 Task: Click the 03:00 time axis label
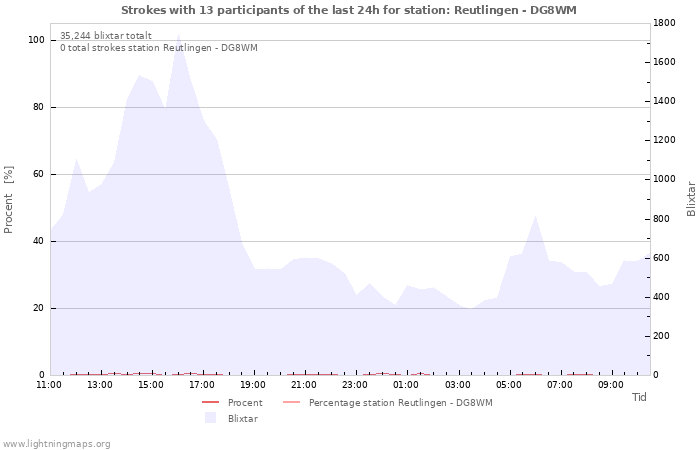click(x=457, y=384)
